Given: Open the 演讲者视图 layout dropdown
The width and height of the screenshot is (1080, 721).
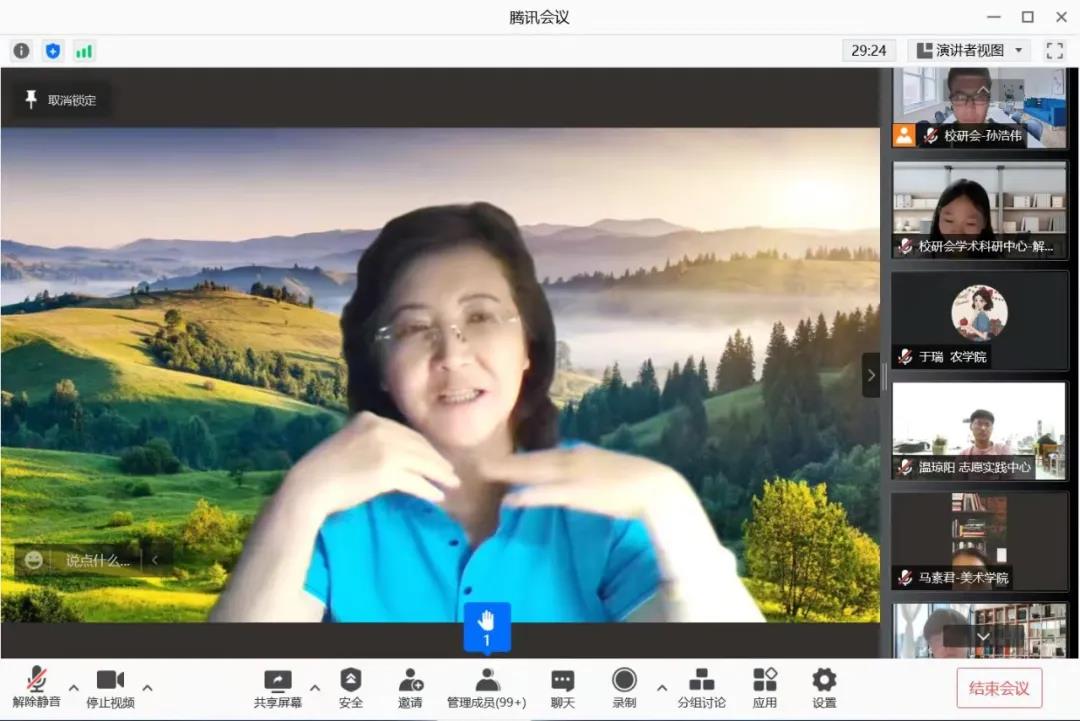Looking at the screenshot, I should pyautogui.click(x=969, y=50).
